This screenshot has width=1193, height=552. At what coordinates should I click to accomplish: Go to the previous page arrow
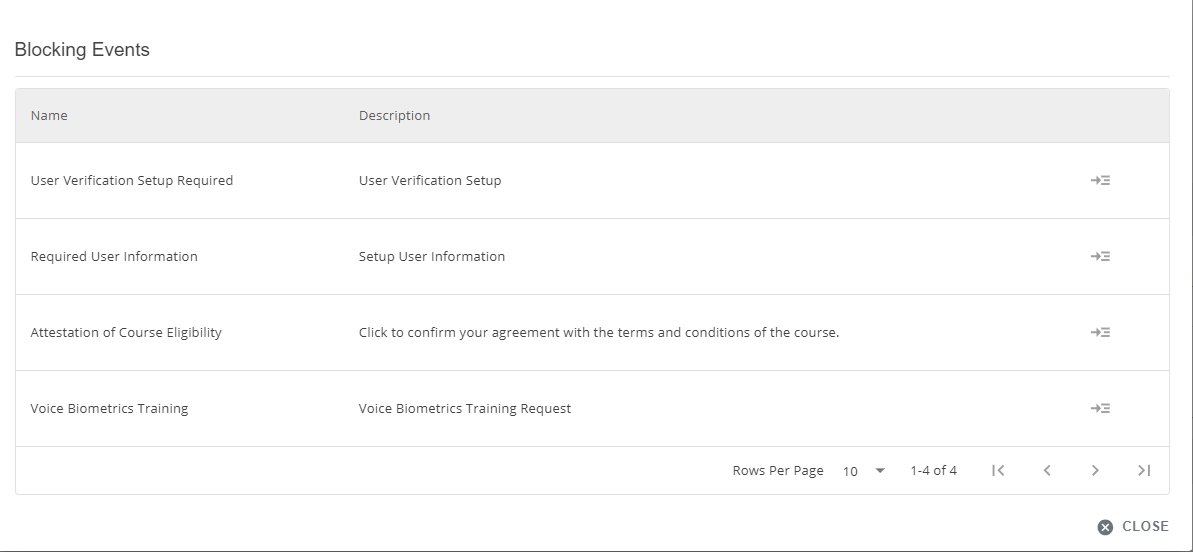pyautogui.click(x=1046, y=470)
